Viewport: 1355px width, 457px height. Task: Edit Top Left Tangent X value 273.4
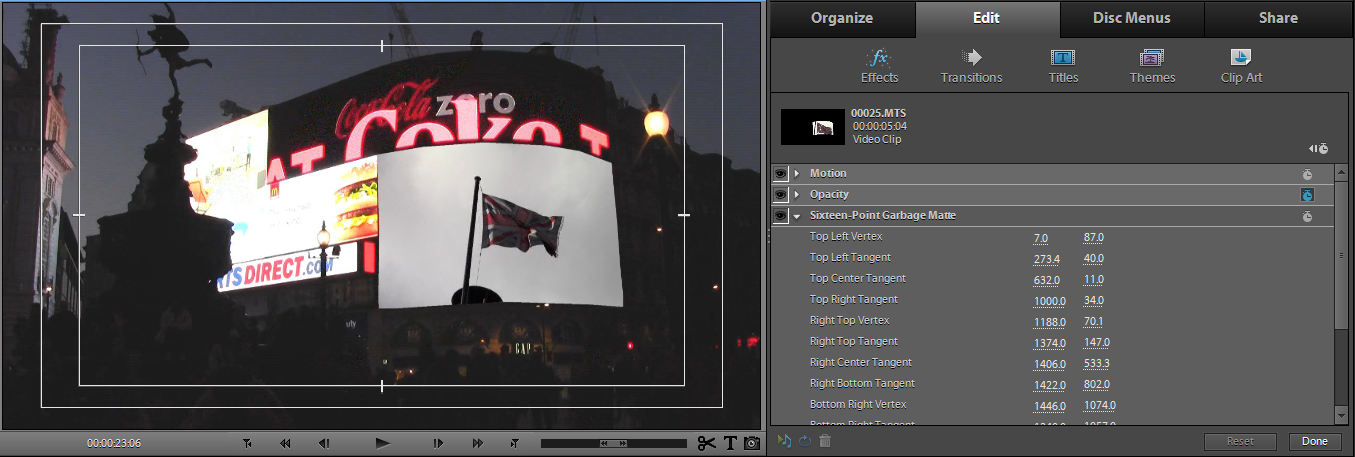coord(1046,259)
